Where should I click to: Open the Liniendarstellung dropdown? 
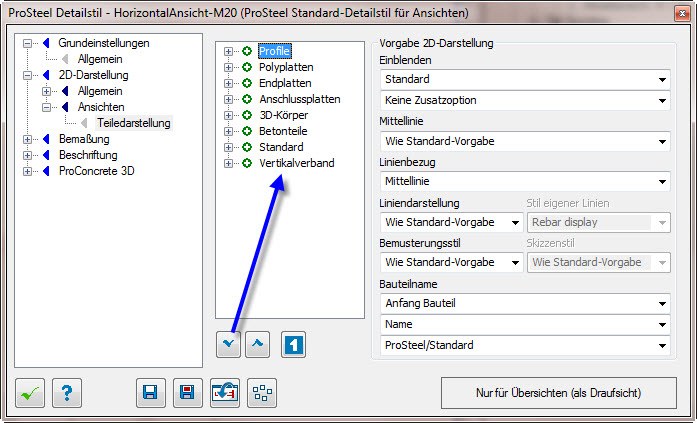(x=451, y=222)
